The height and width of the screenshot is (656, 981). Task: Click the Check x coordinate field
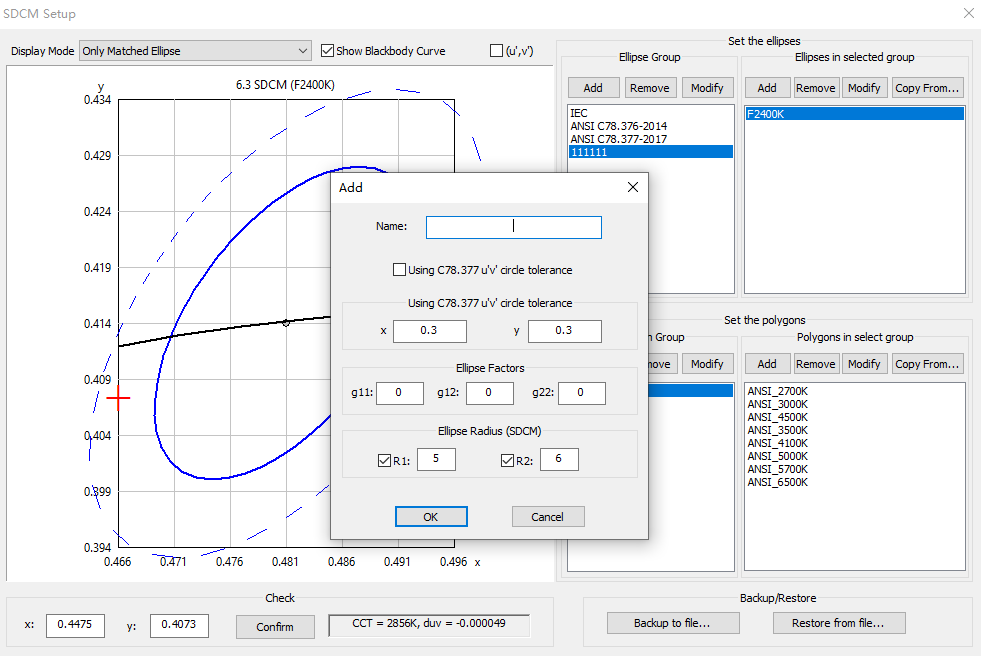click(x=75, y=625)
